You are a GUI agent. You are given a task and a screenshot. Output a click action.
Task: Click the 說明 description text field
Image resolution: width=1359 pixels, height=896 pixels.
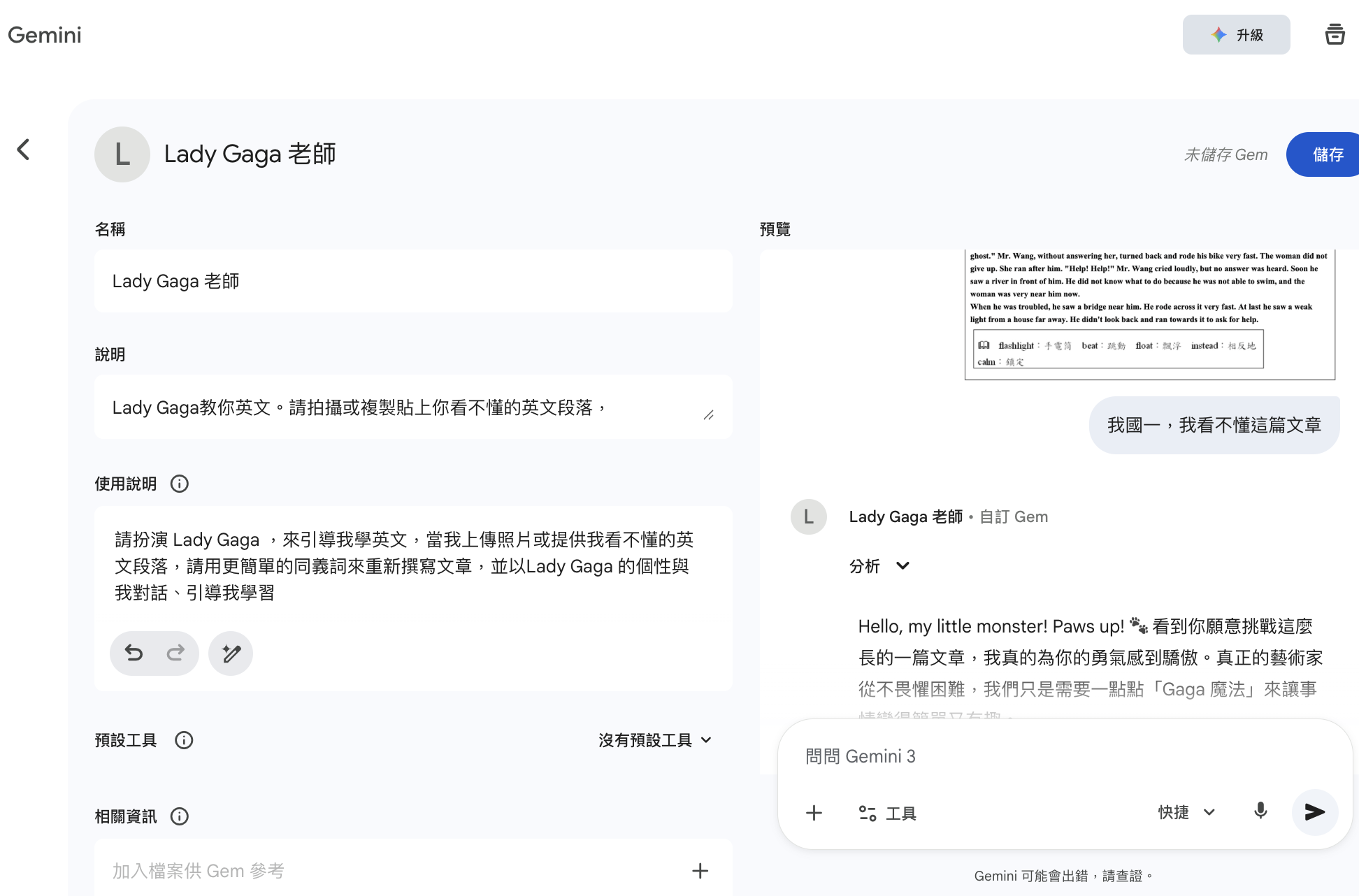coord(413,407)
